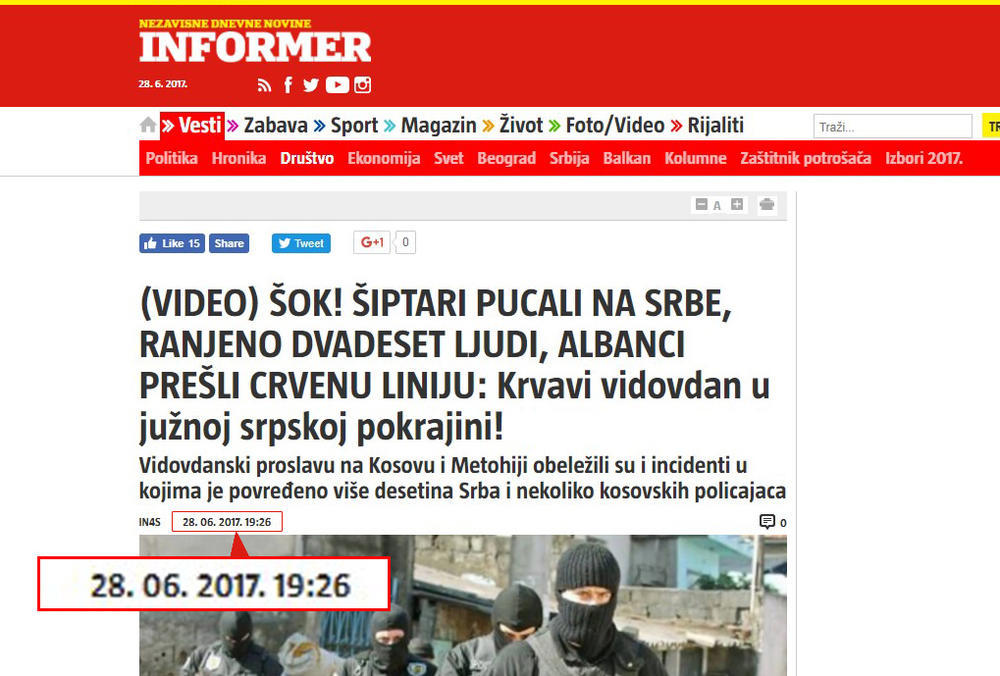Open the masked police article photo
Viewport: 1000px width, 676px height.
tap(463, 605)
